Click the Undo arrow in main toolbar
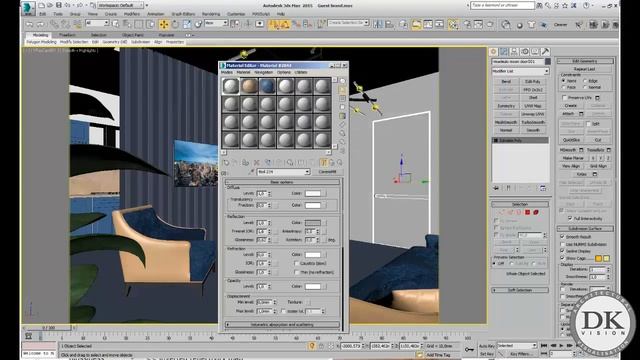The image size is (640, 360). tap(29, 24)
